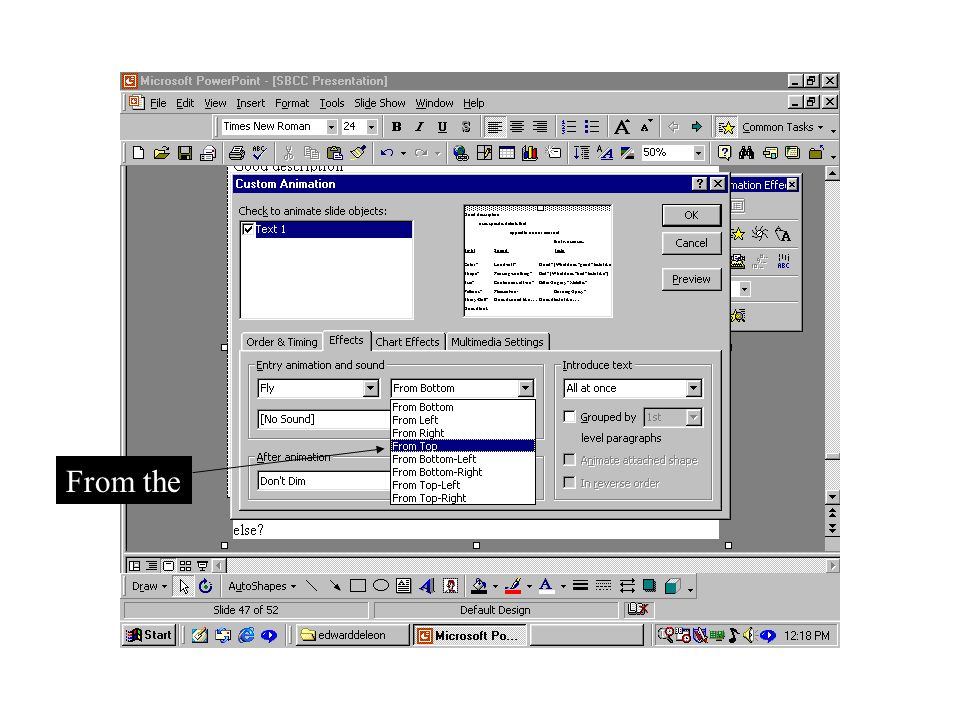Toggle Bold formatting button
The image size is (960, 720).
397,127
